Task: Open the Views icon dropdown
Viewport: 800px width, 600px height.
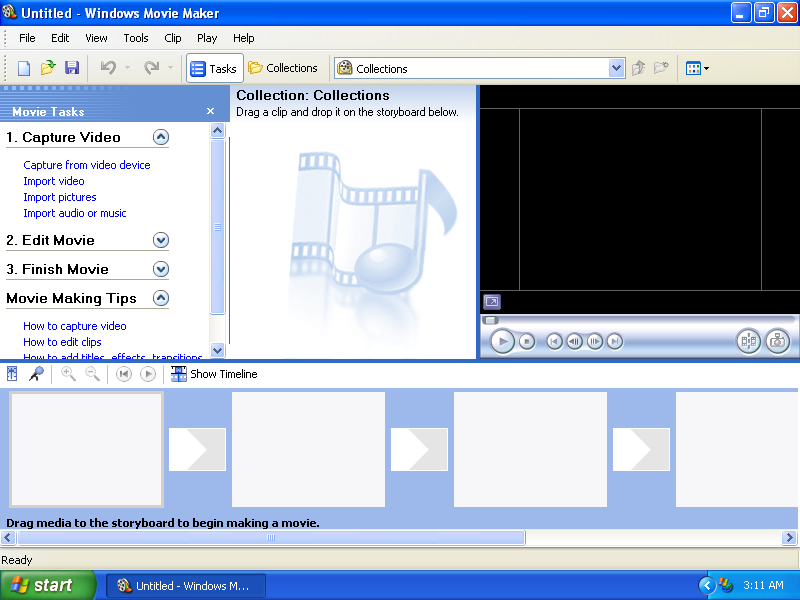Action: (x=697, y=68)
